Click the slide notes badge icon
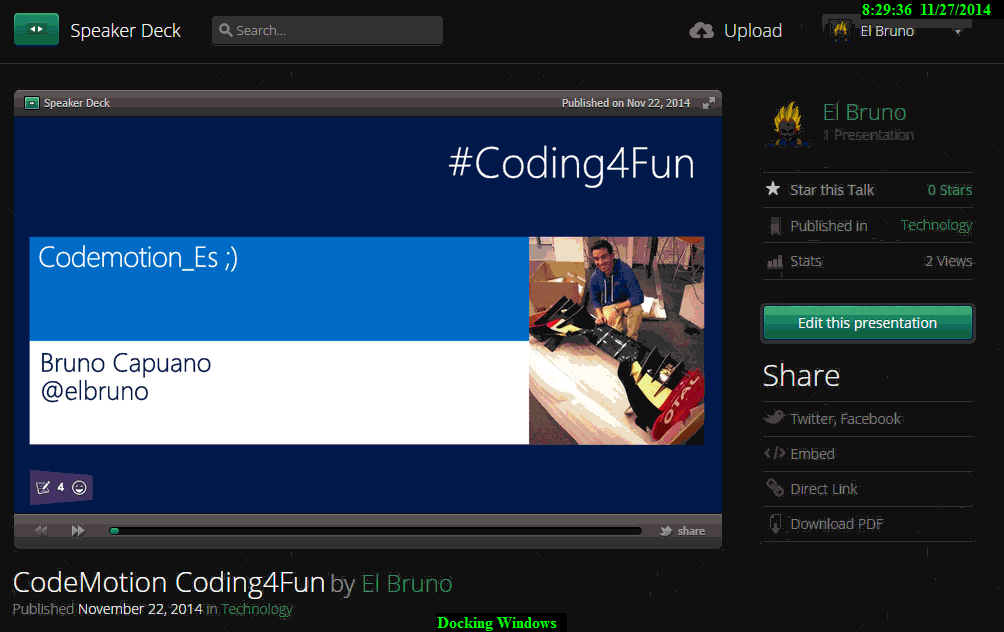1004x632 pixels. pyautogui.click(x=44, y=488)
